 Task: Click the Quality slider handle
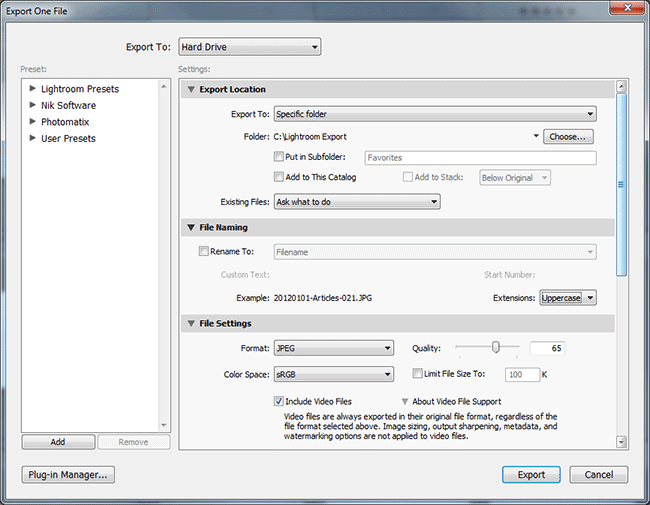tap(495, 347)
